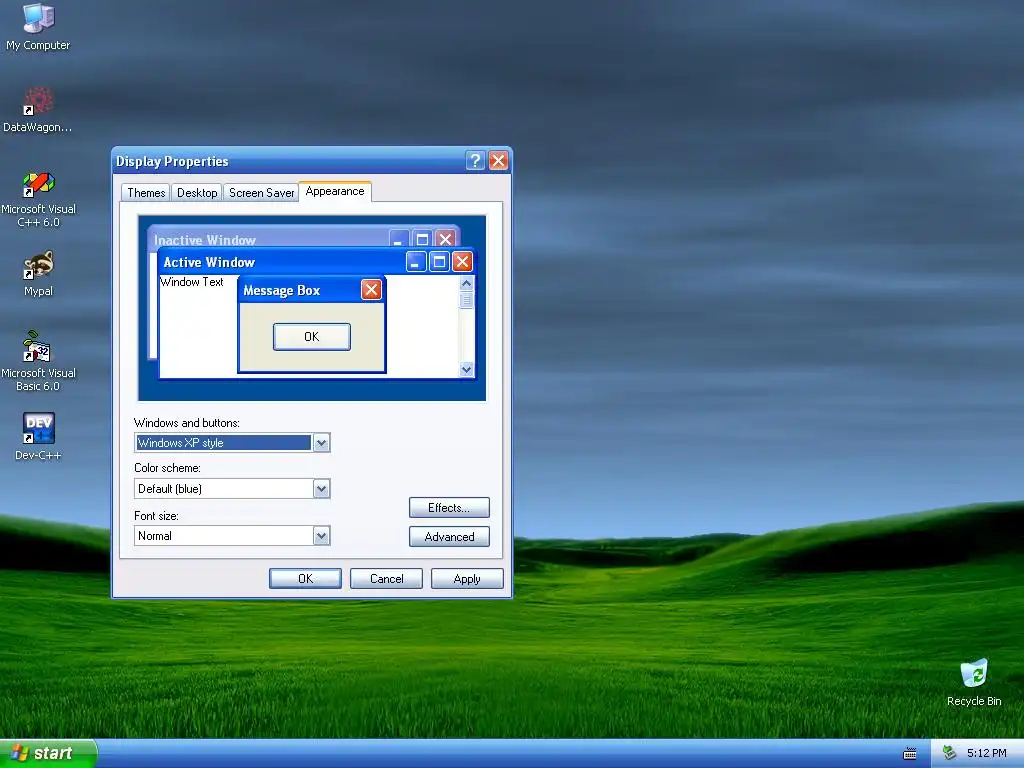Open the Windows and buttons dropdown
Screen dimensions: 1024x768
click(321, 443)
